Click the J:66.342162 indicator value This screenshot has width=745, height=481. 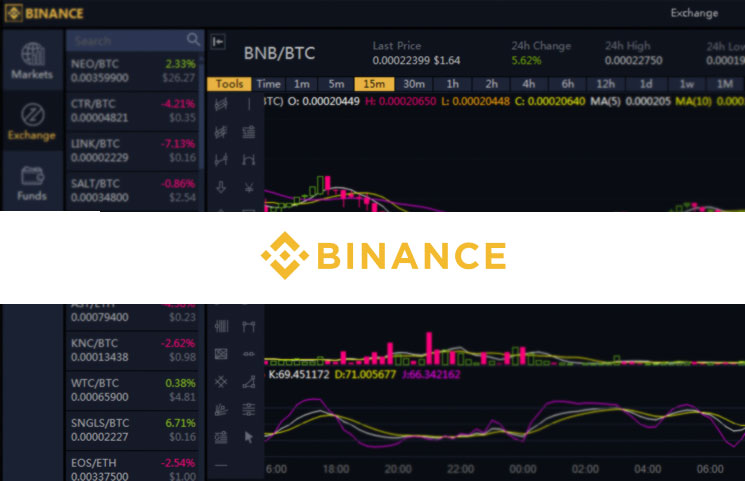(431, 375)
